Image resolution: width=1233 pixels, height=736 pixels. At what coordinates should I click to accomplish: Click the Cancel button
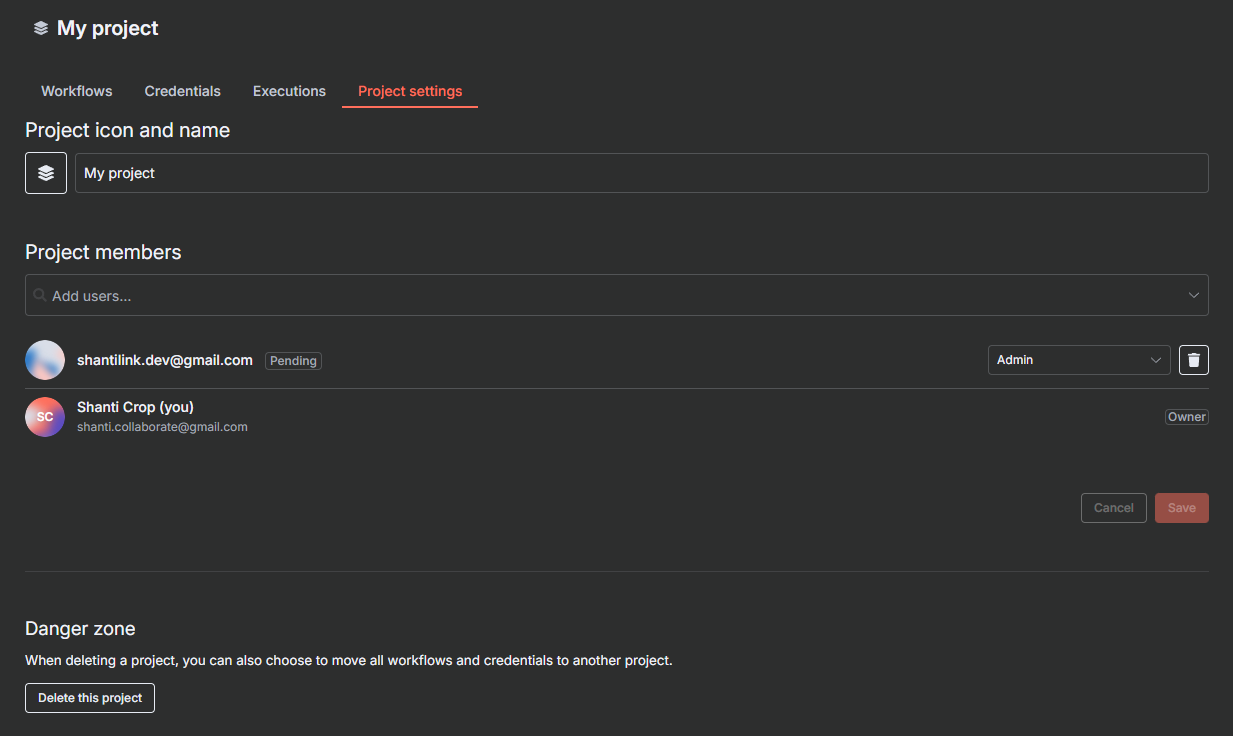(1114, 508)
